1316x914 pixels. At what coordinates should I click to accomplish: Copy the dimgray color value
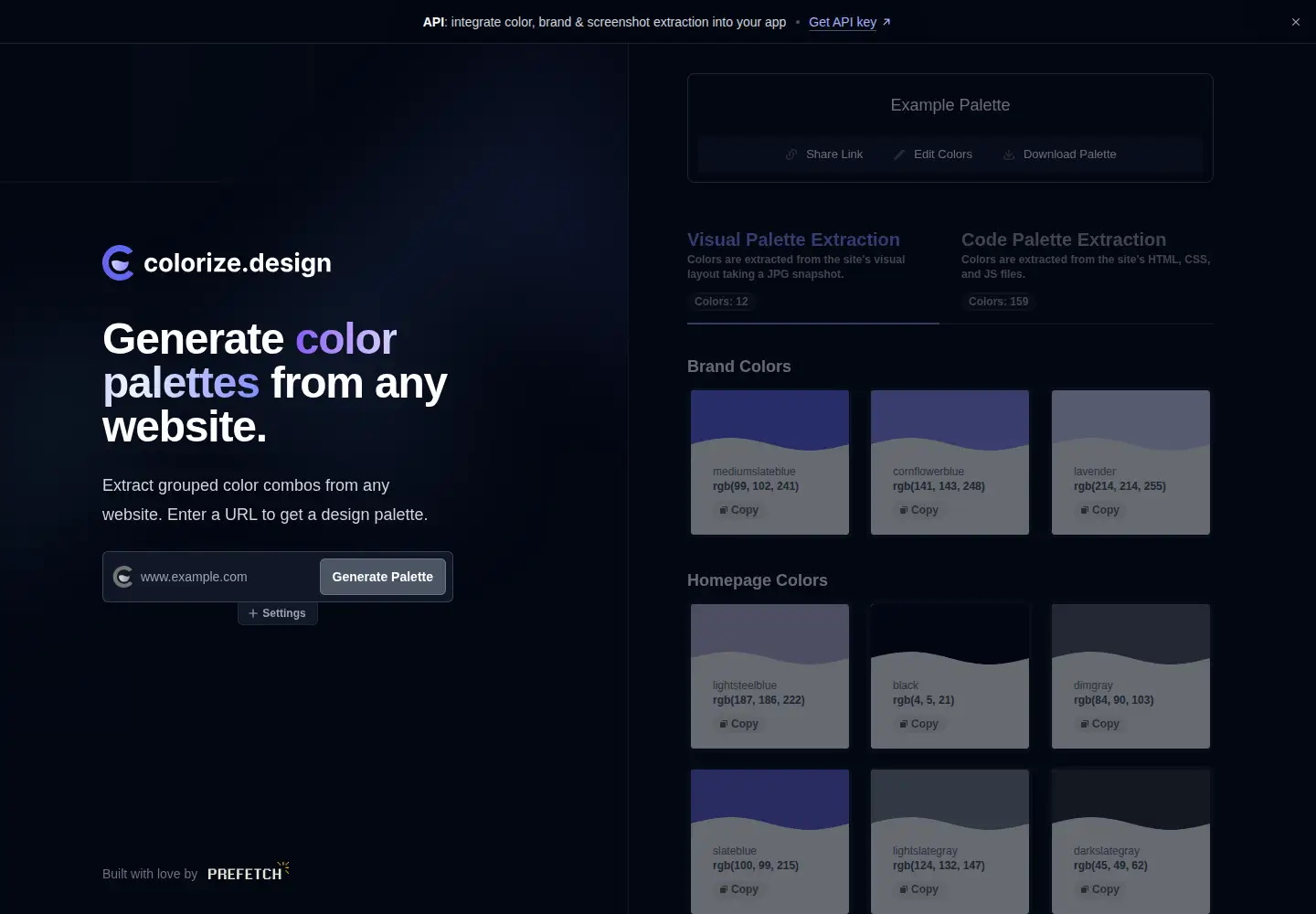(x=1099, y=724)
